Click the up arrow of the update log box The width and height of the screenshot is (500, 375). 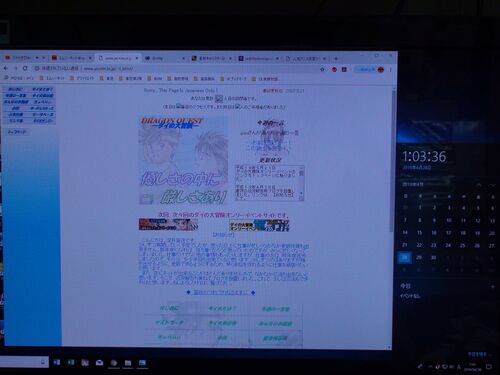tap(301, 168)
